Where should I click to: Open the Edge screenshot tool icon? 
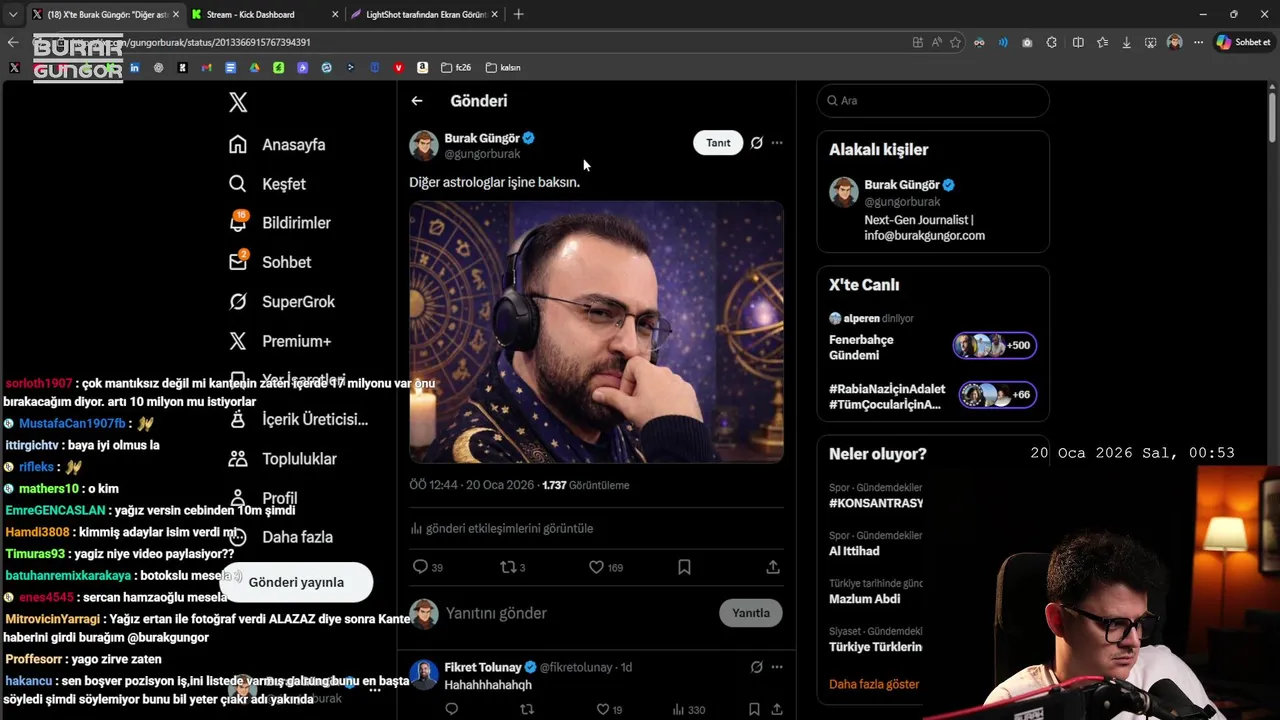1150,42
